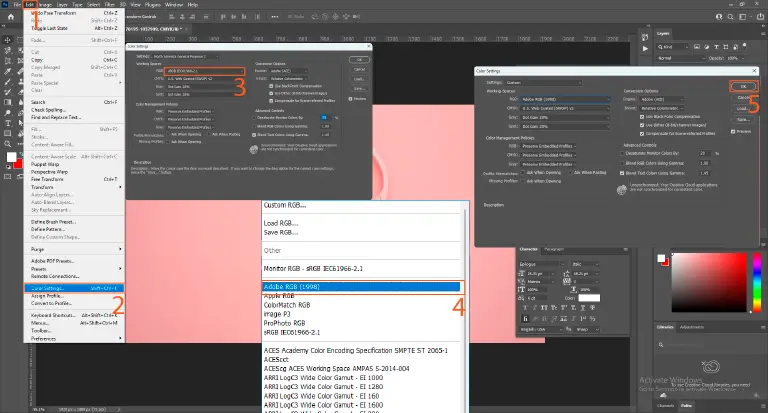Toggle Use Black Point Compensation in right dialog

pyautogui.click(x=642, y=117)
